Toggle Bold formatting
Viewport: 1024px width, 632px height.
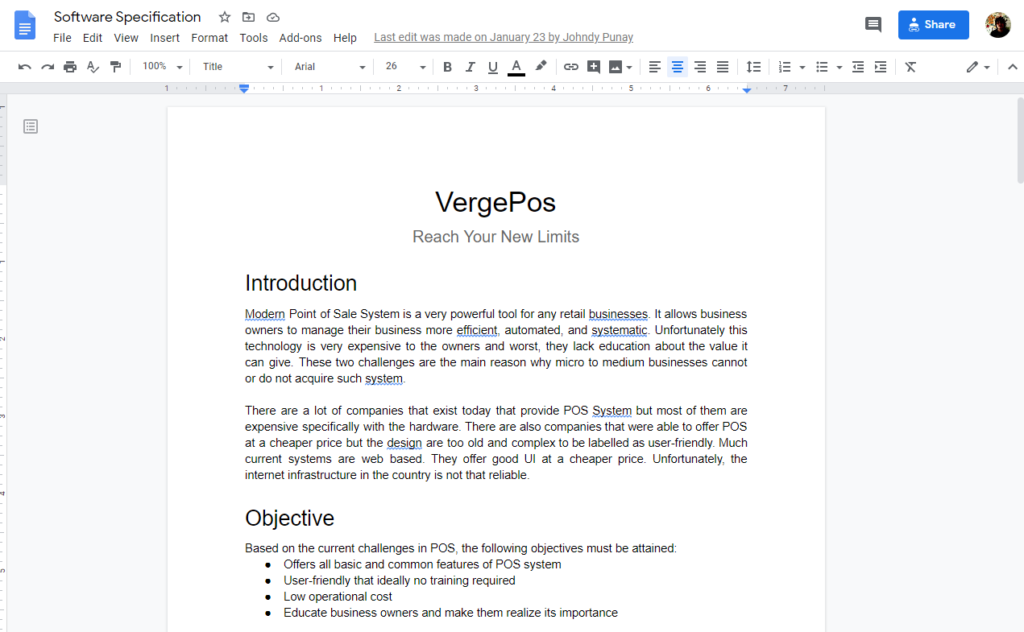(447, 67)
